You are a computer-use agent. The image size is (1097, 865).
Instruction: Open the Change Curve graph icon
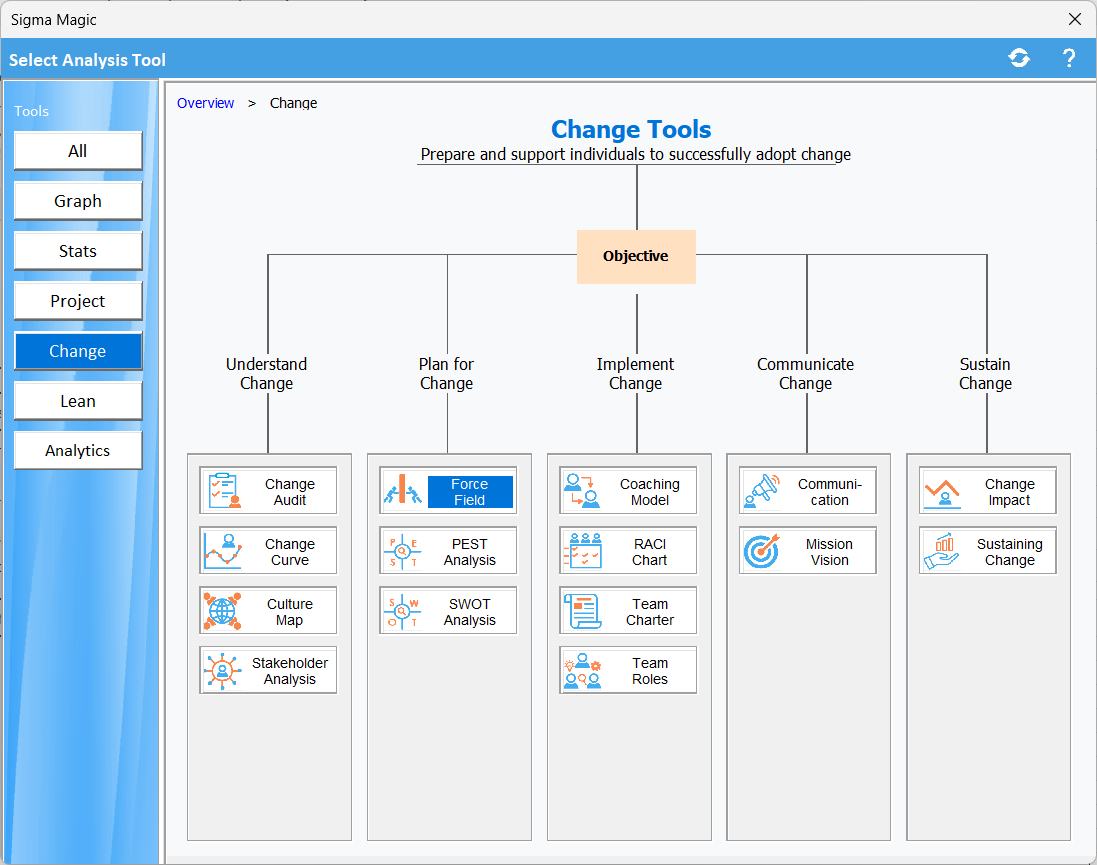223,551
